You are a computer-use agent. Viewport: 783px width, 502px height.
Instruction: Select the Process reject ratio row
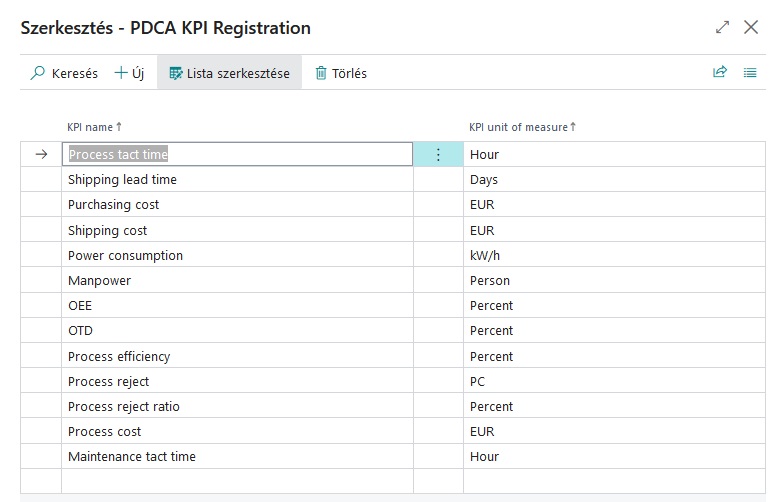pyautogui.click(x=124, y=406)
